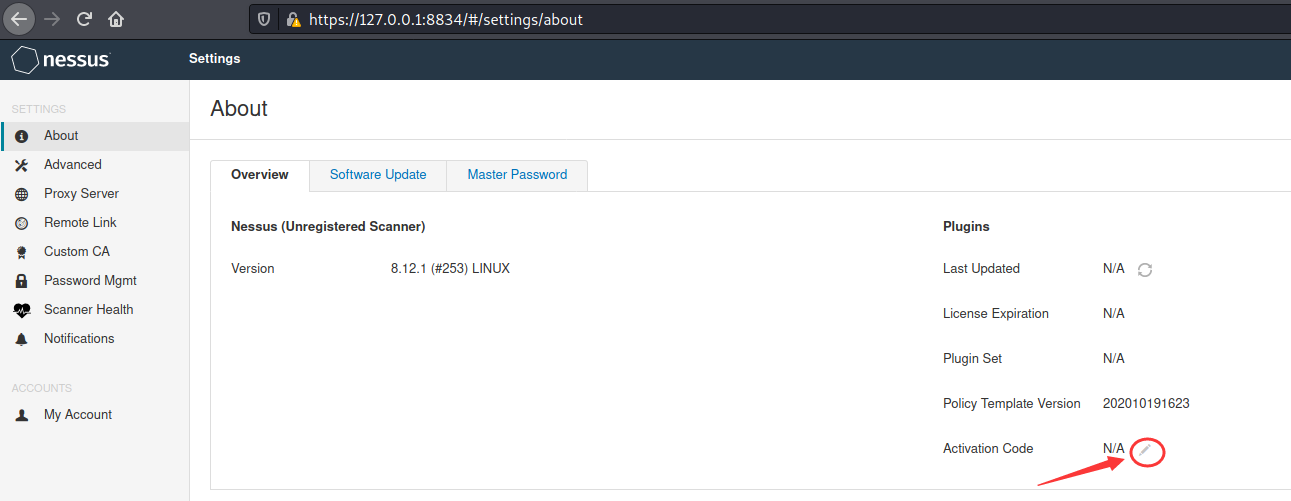Click the browser forward arrow button
Screen dimensions: 1291x501
coord(51,19)
